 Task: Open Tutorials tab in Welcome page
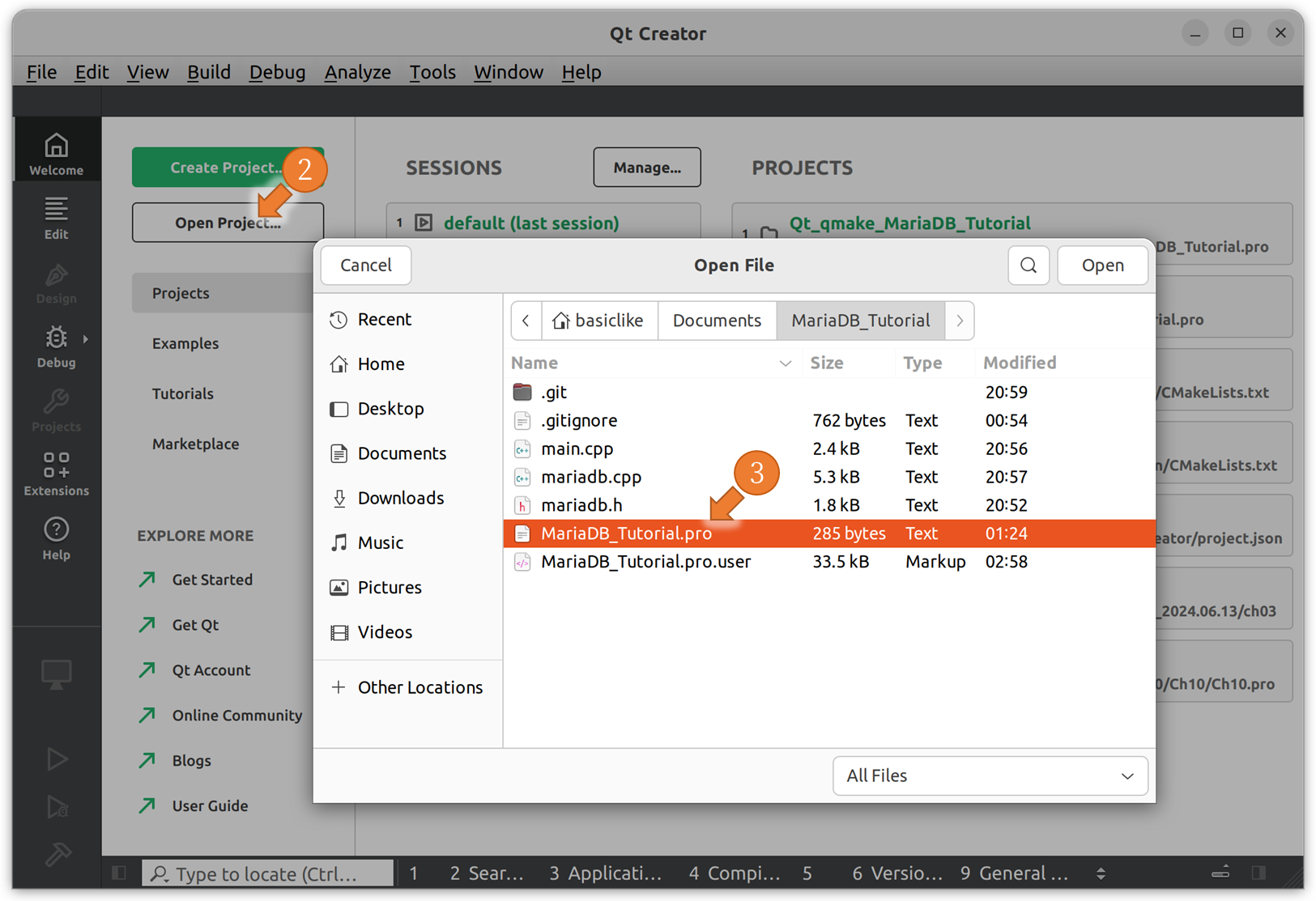click(183, 393)
